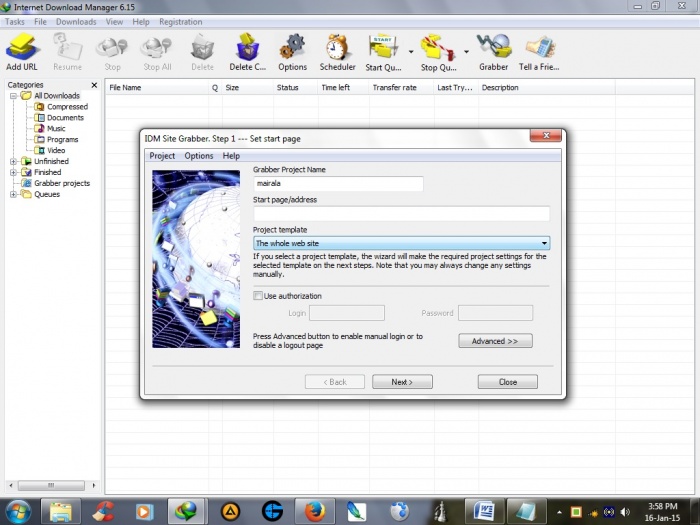Focus the Grabber Project Name field
Screen dimensions: 700x525
(x=338, y=183)
